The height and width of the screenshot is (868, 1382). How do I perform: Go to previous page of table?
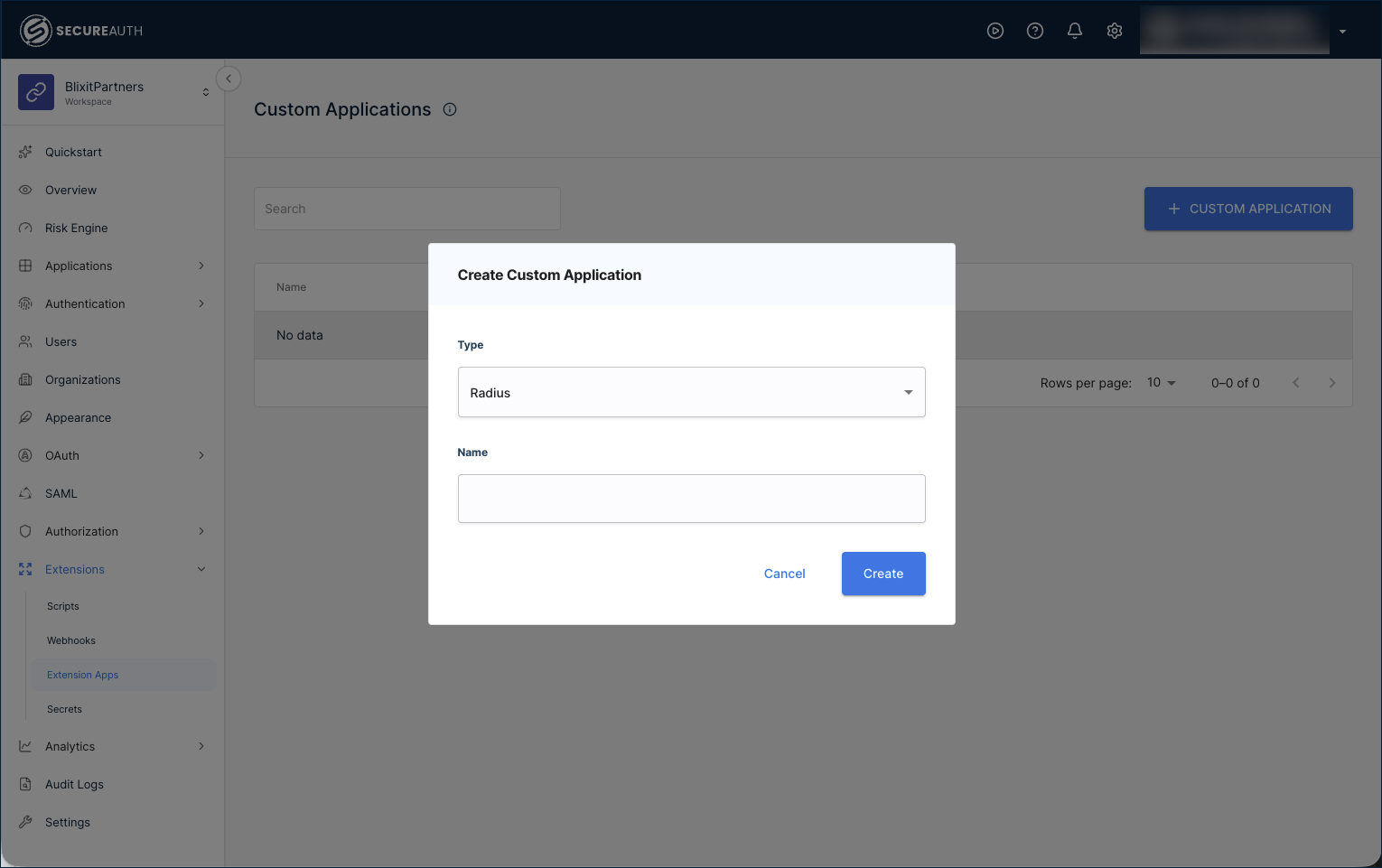tap(1296, 383)
